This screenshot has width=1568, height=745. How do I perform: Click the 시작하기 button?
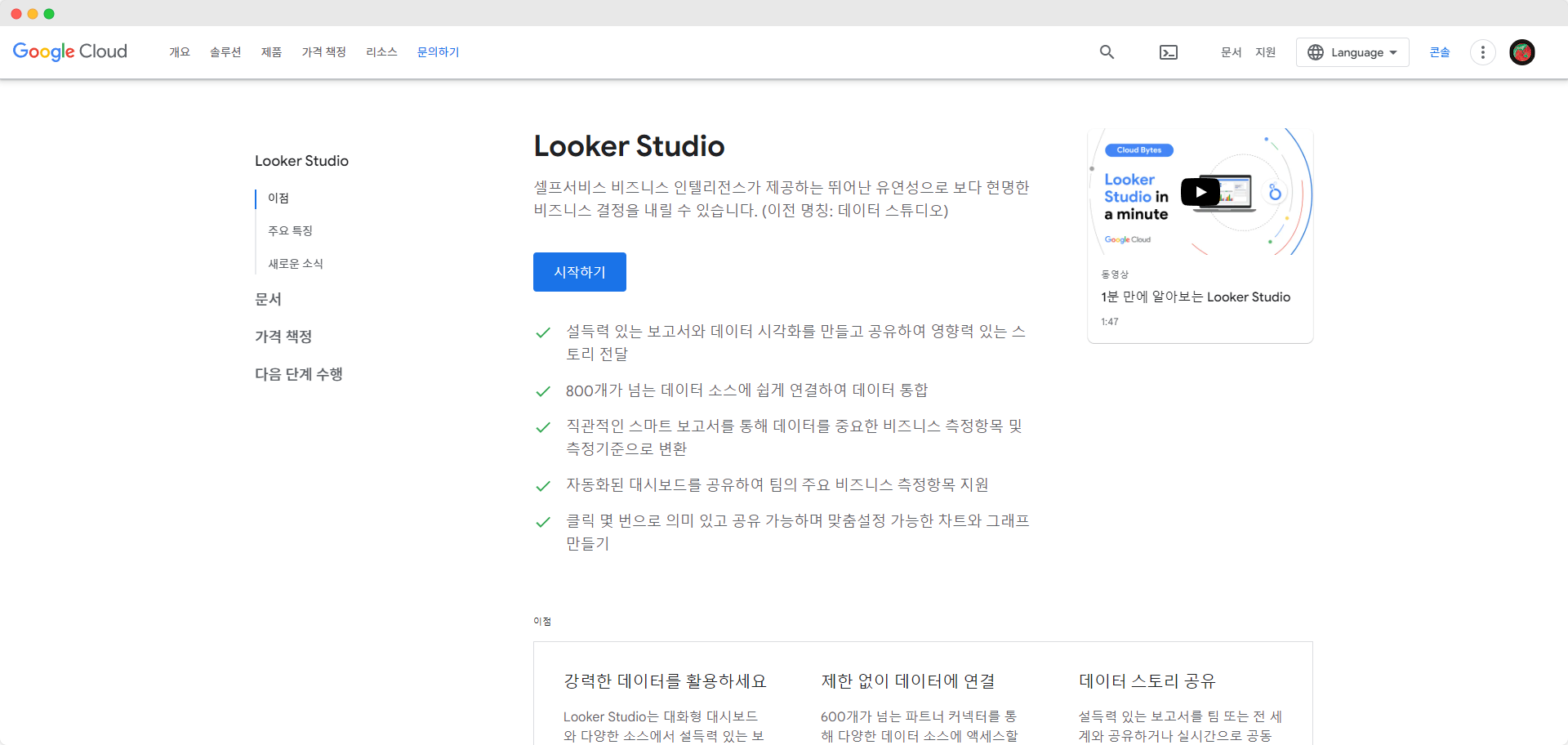[x=580, y=272]
